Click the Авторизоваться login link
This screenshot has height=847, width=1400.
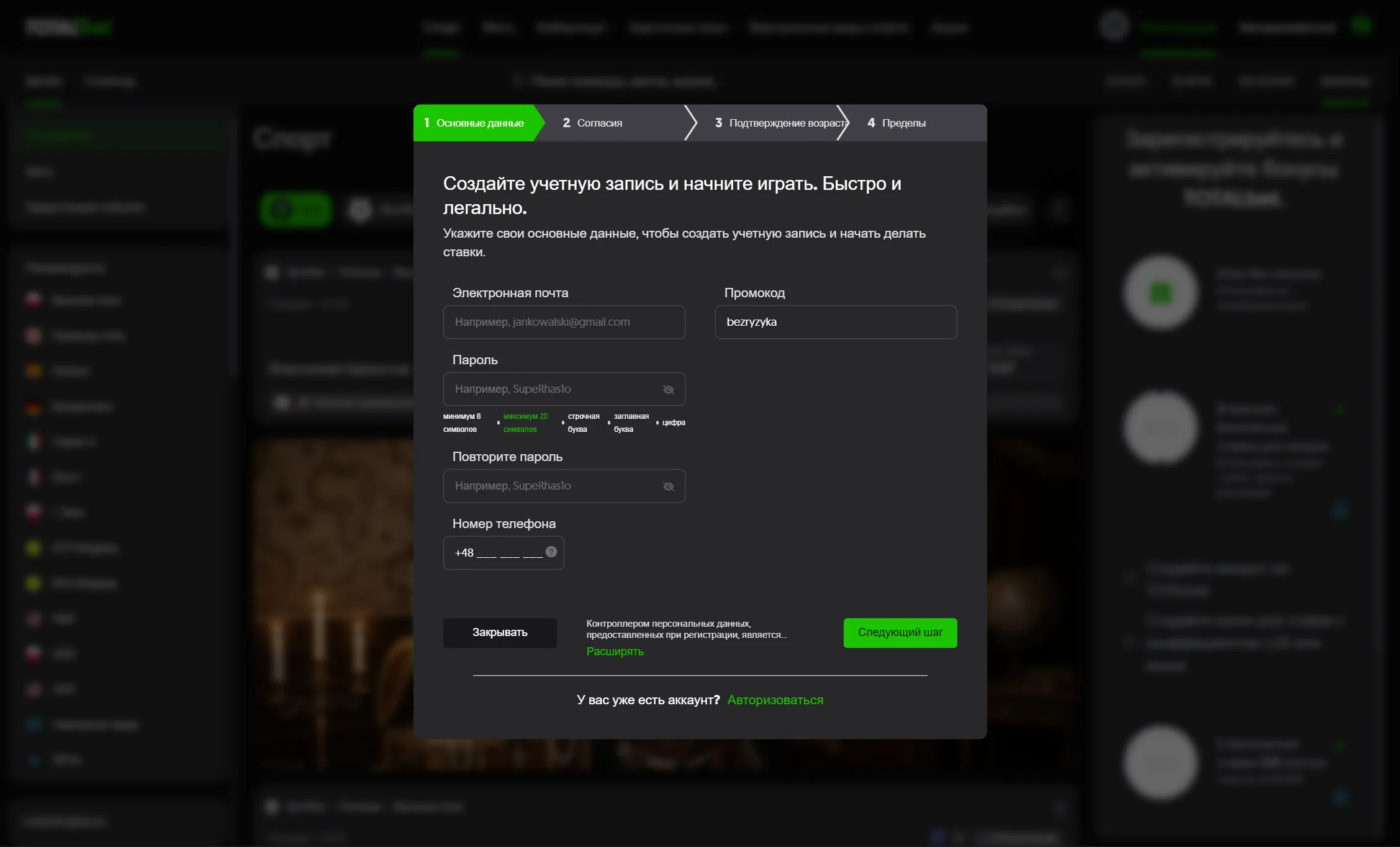tap(775, 700)
